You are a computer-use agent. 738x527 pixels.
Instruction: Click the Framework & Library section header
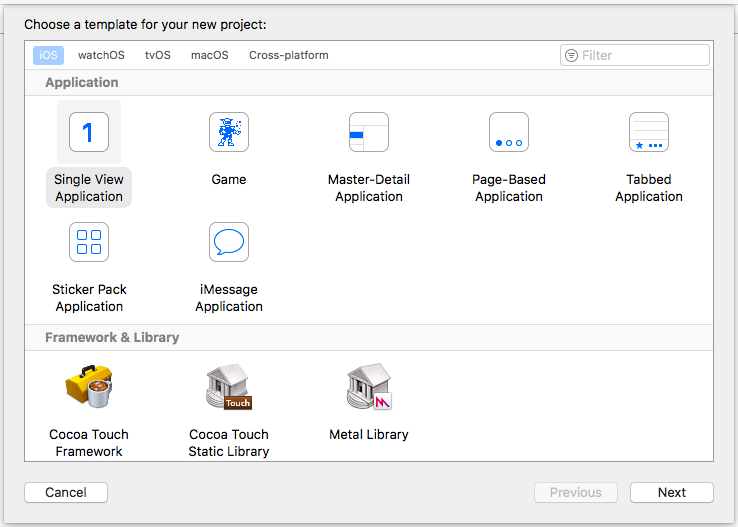pyautogui.click(x=112, y=337)
